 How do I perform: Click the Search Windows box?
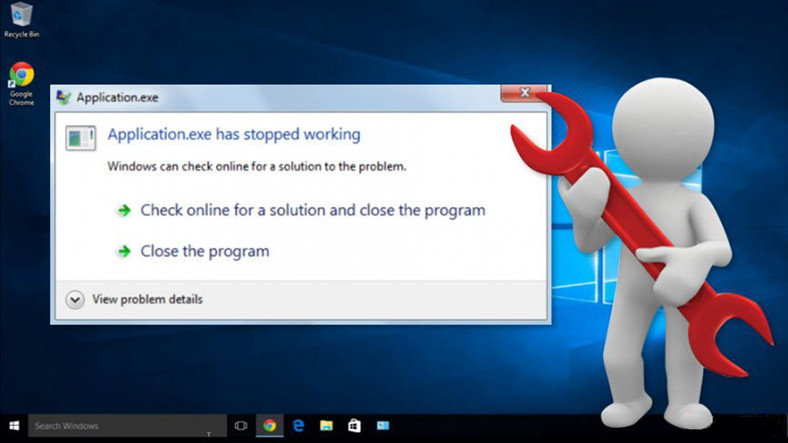[x=110, y=426]
